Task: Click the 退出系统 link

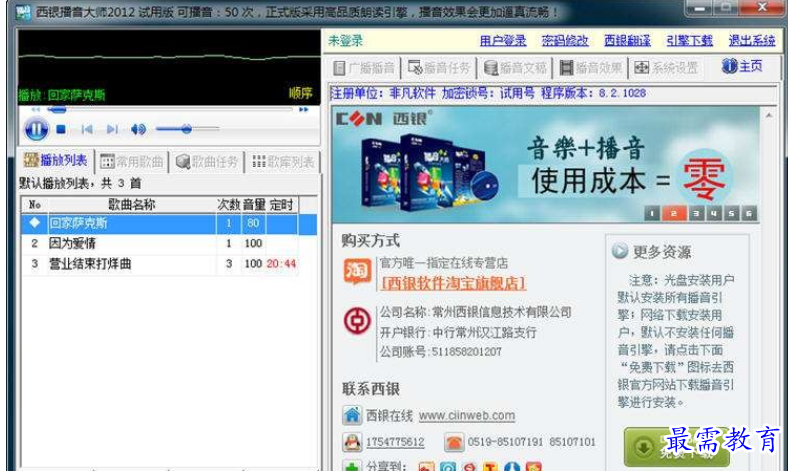Action: [x=752, y=41]
